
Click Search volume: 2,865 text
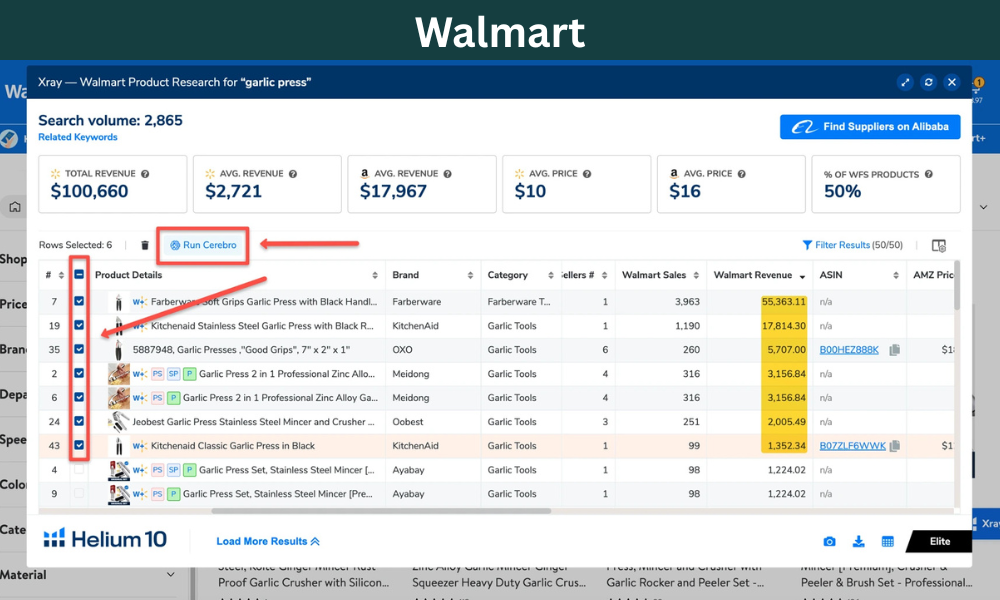(x=110, y=121)
